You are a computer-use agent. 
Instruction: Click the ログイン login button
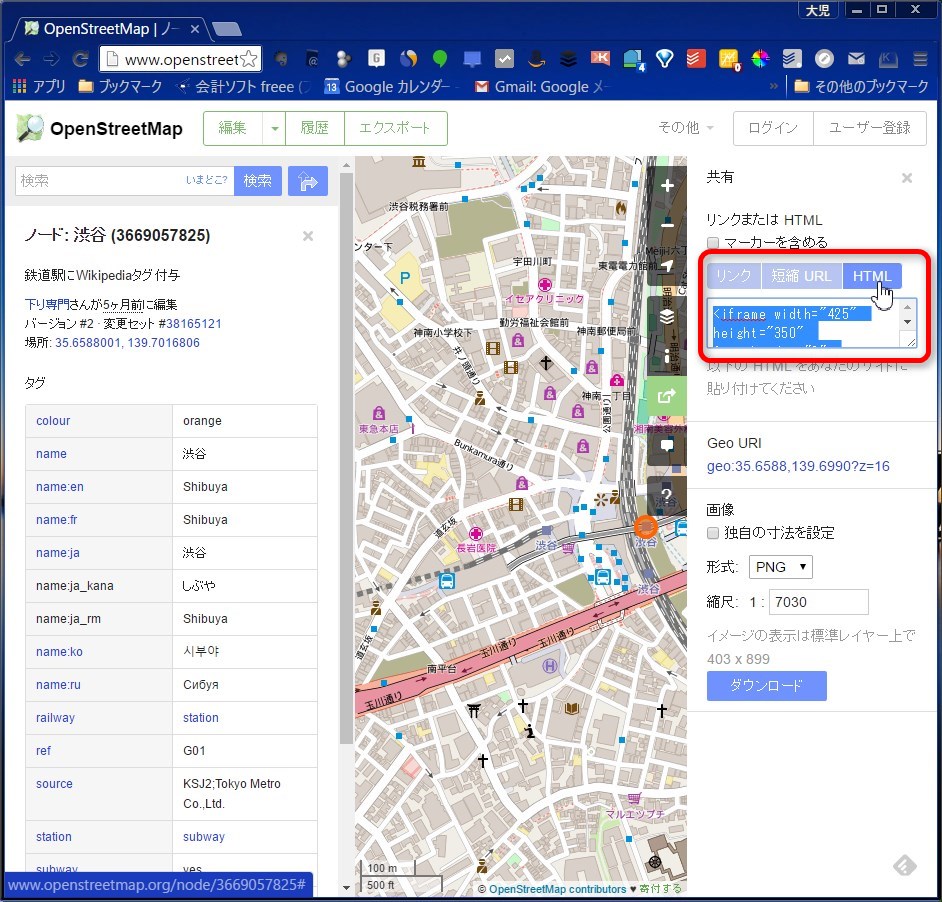click(x=773, y=127)
